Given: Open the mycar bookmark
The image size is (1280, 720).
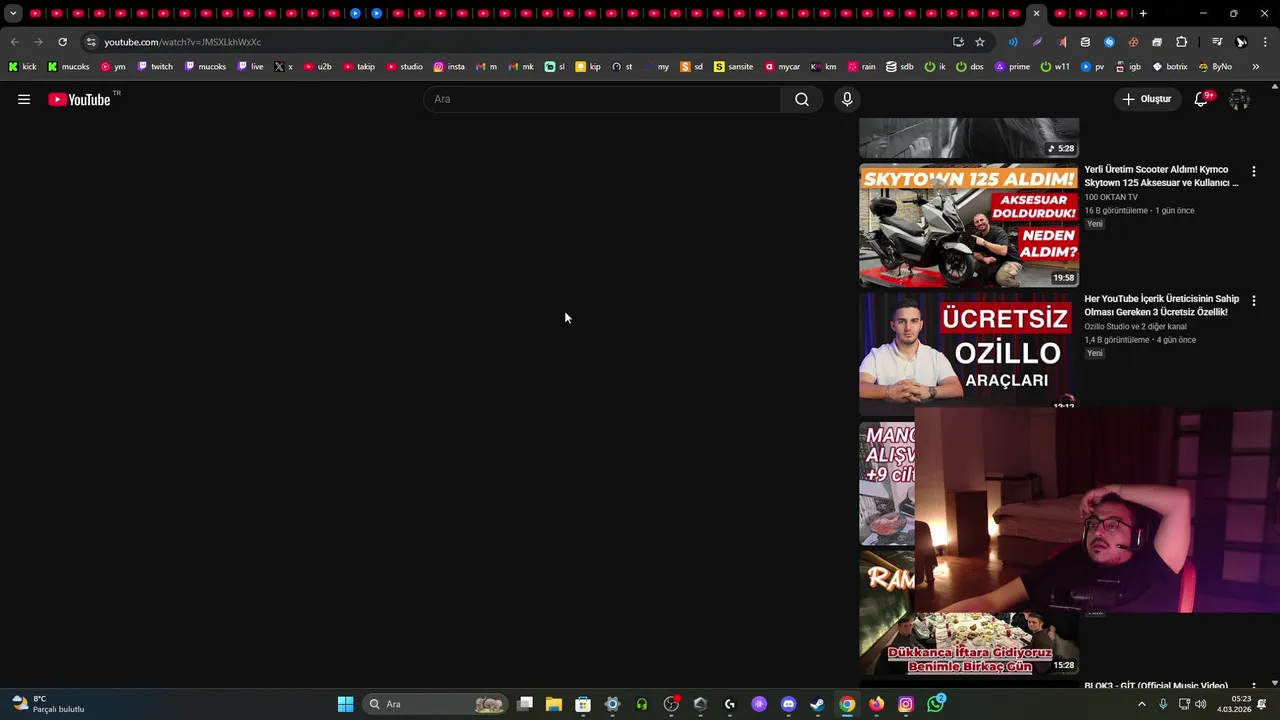Looking at the screenshot, I should coord(782,67).
